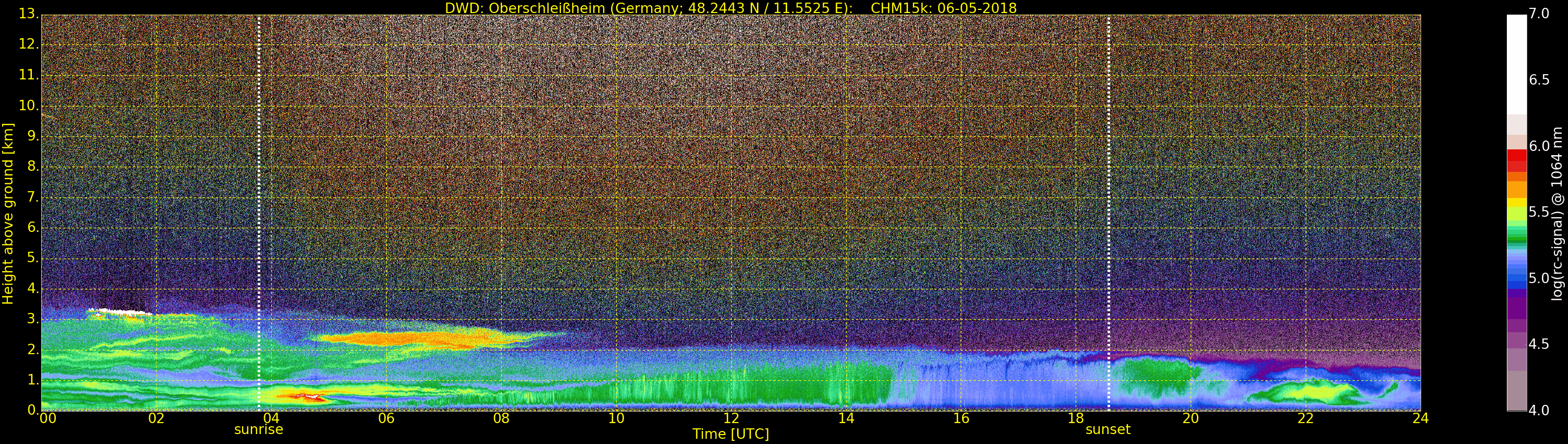Click height-axis tick label '5.'

pos(33,258)
